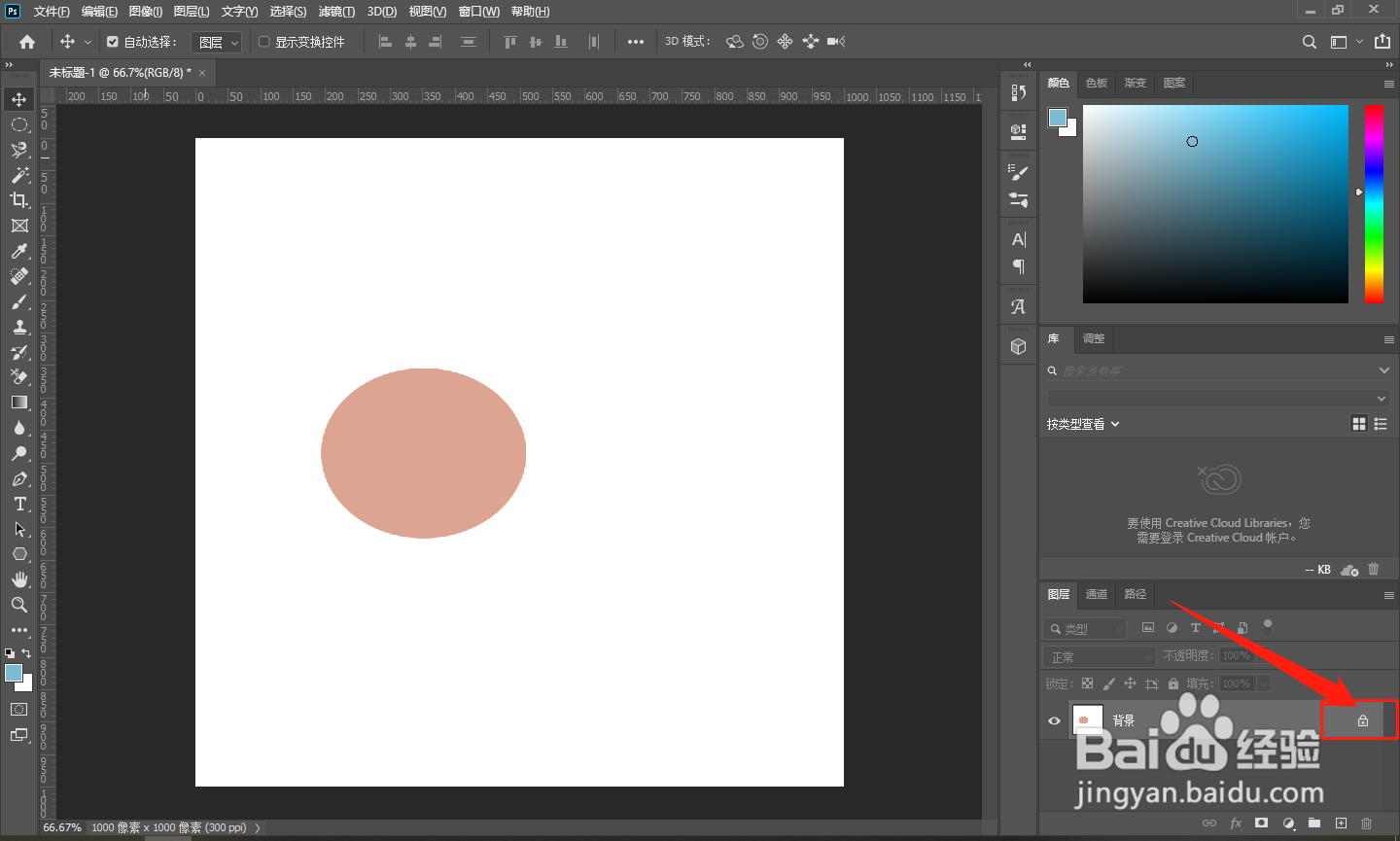
Task: Toggle lock all icon next to 填充
Action: [1173, 683]
